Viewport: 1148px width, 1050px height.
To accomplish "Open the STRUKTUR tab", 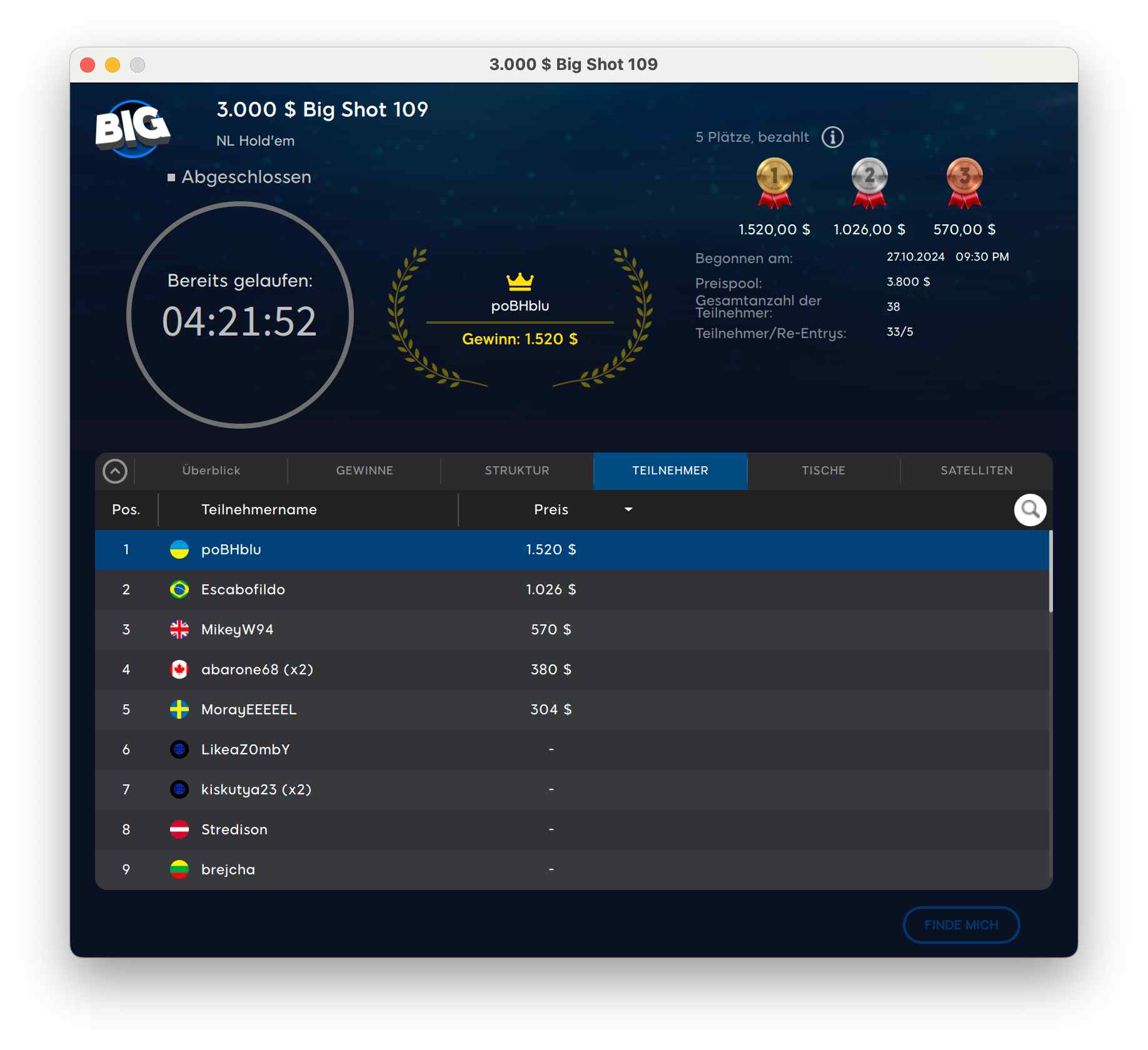I will pos(517,471).
